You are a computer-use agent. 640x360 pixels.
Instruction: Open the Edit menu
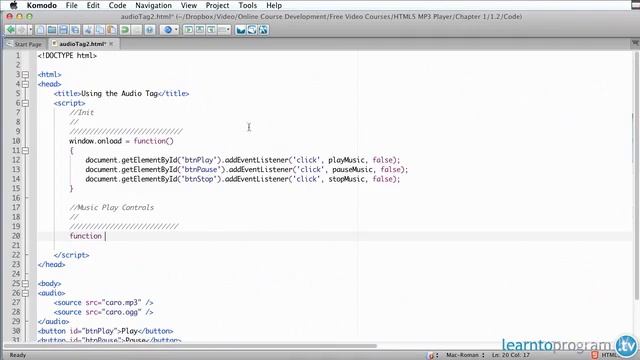click(93, 5)
